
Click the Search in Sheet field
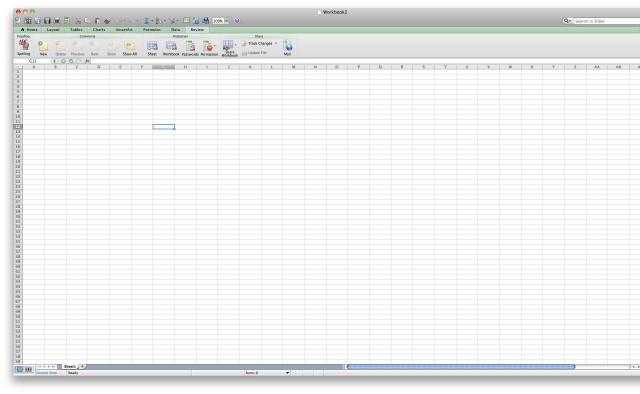[x=607, y=21]
